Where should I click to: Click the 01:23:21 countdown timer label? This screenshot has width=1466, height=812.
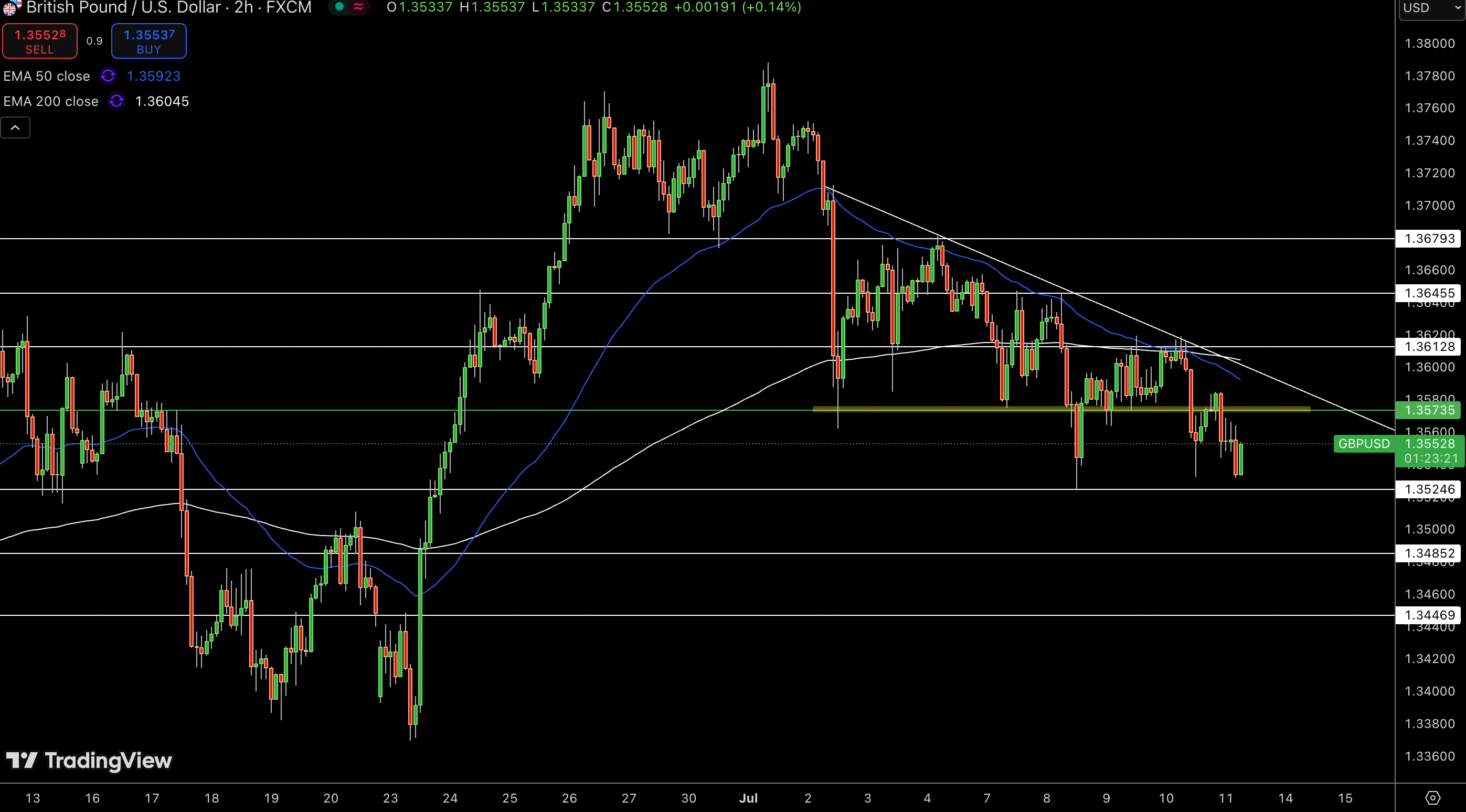(x=1431, y=458)
